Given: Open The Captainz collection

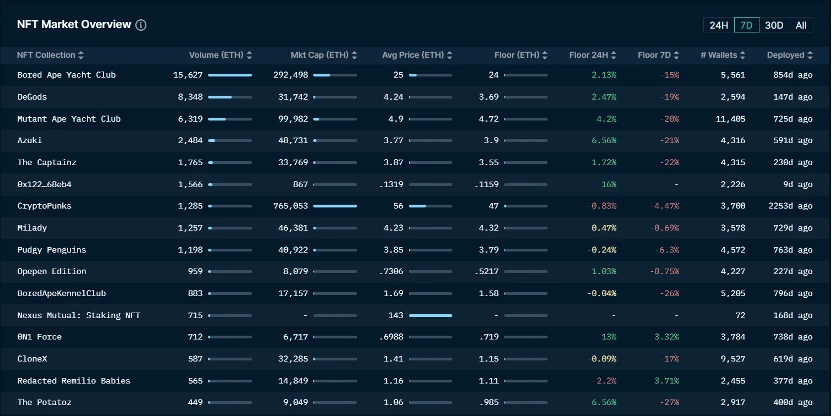Looking at the screenshot, I should coord(47,162).
